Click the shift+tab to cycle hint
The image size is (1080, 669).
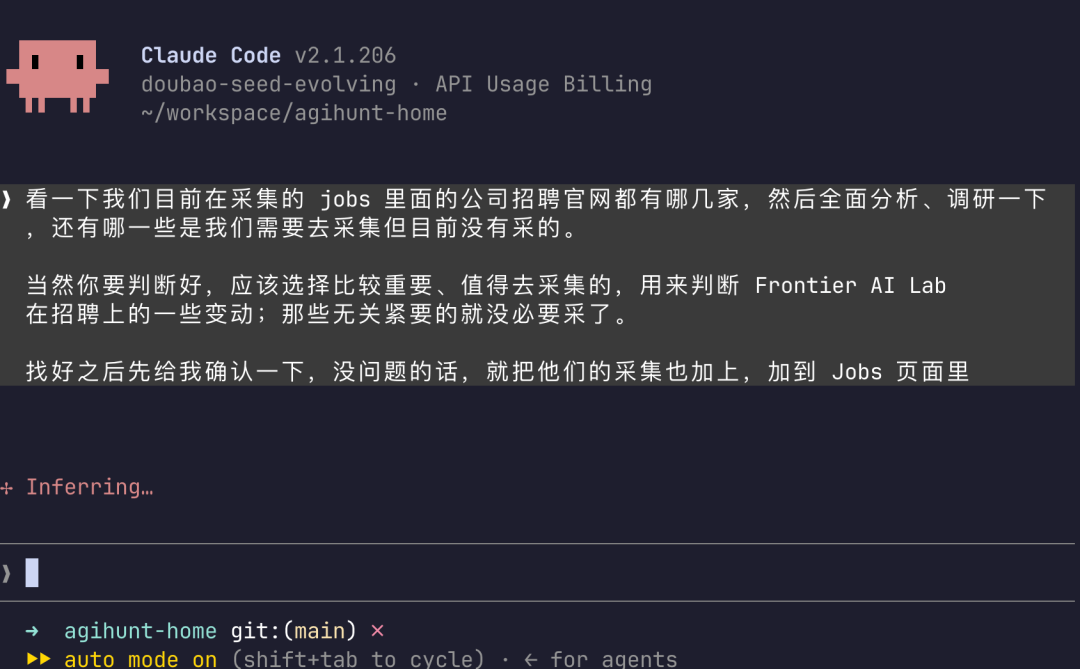(x=358, y=659)
